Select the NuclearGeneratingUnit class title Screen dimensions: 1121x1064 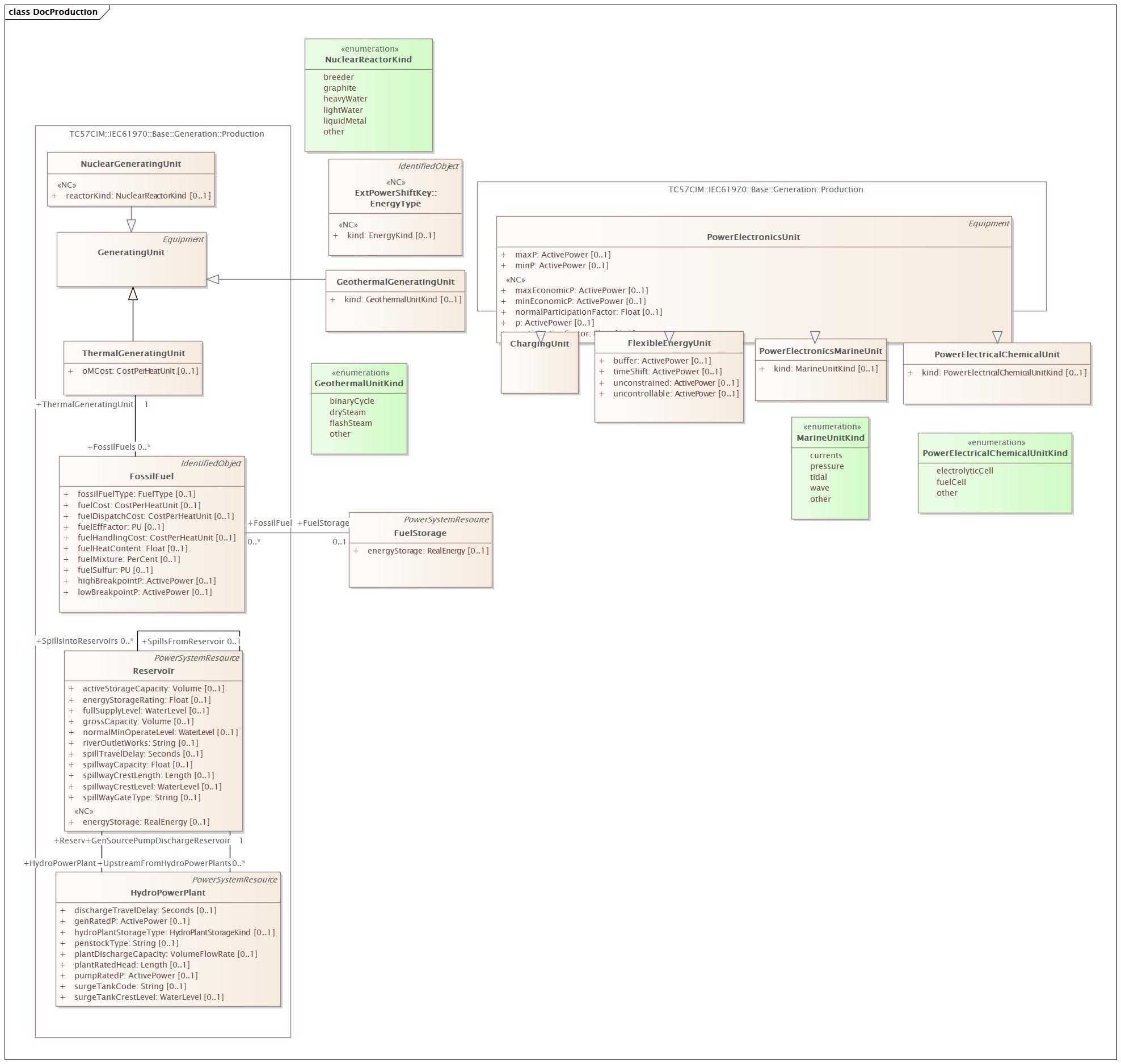point(131,164)
